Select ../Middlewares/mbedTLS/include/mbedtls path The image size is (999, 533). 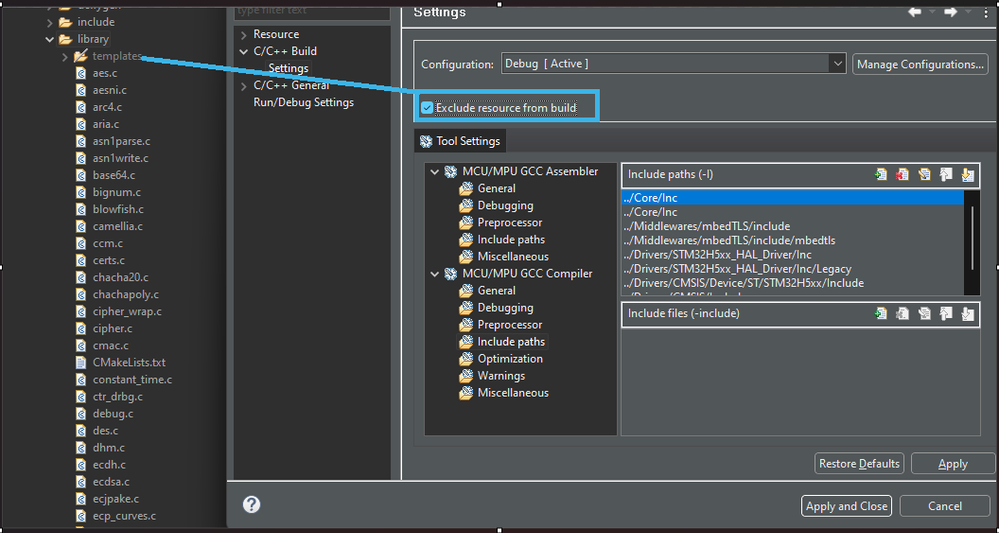pos(729,240)
